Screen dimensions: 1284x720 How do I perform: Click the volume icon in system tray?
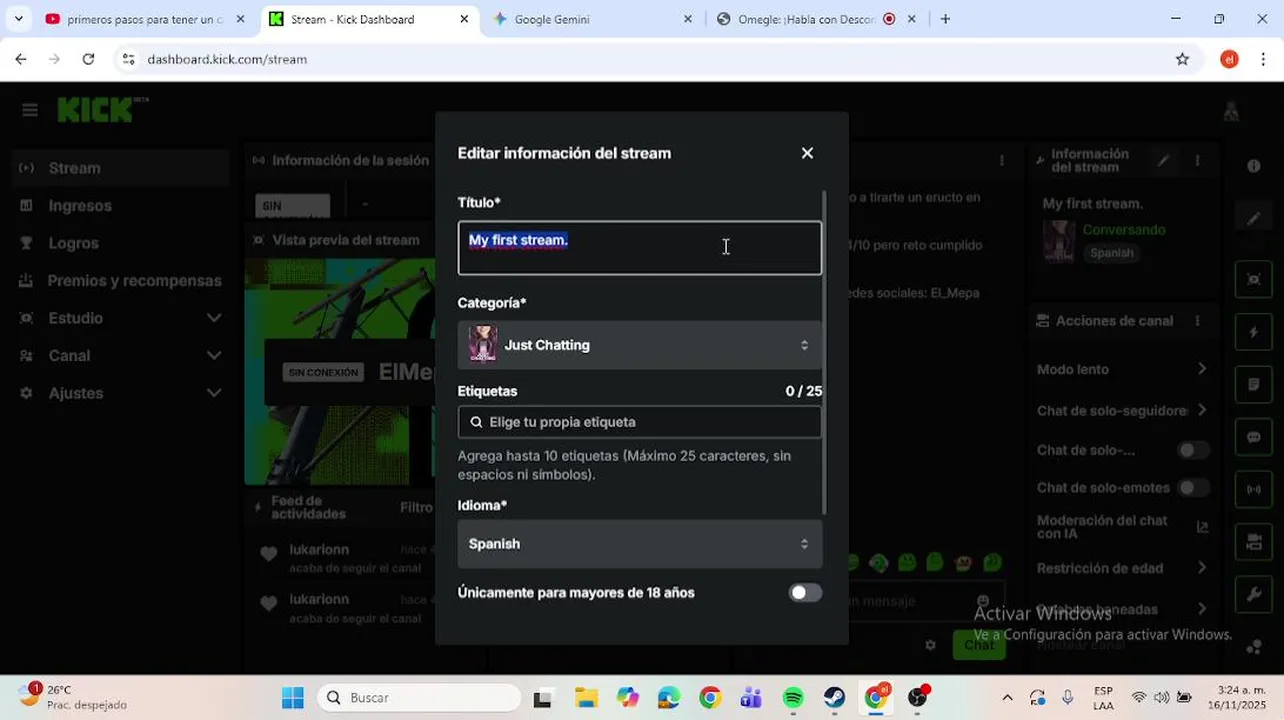point(1161,698)
